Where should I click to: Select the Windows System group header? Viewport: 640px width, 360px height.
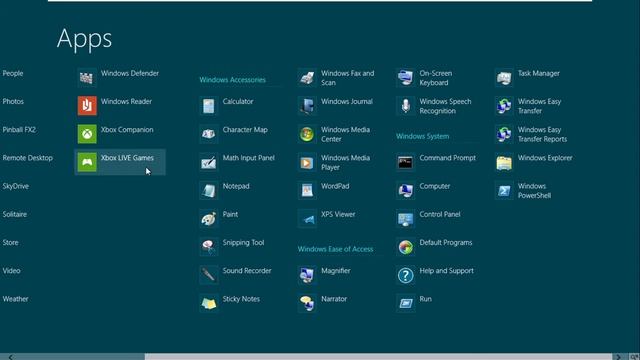tap(422, 136)
